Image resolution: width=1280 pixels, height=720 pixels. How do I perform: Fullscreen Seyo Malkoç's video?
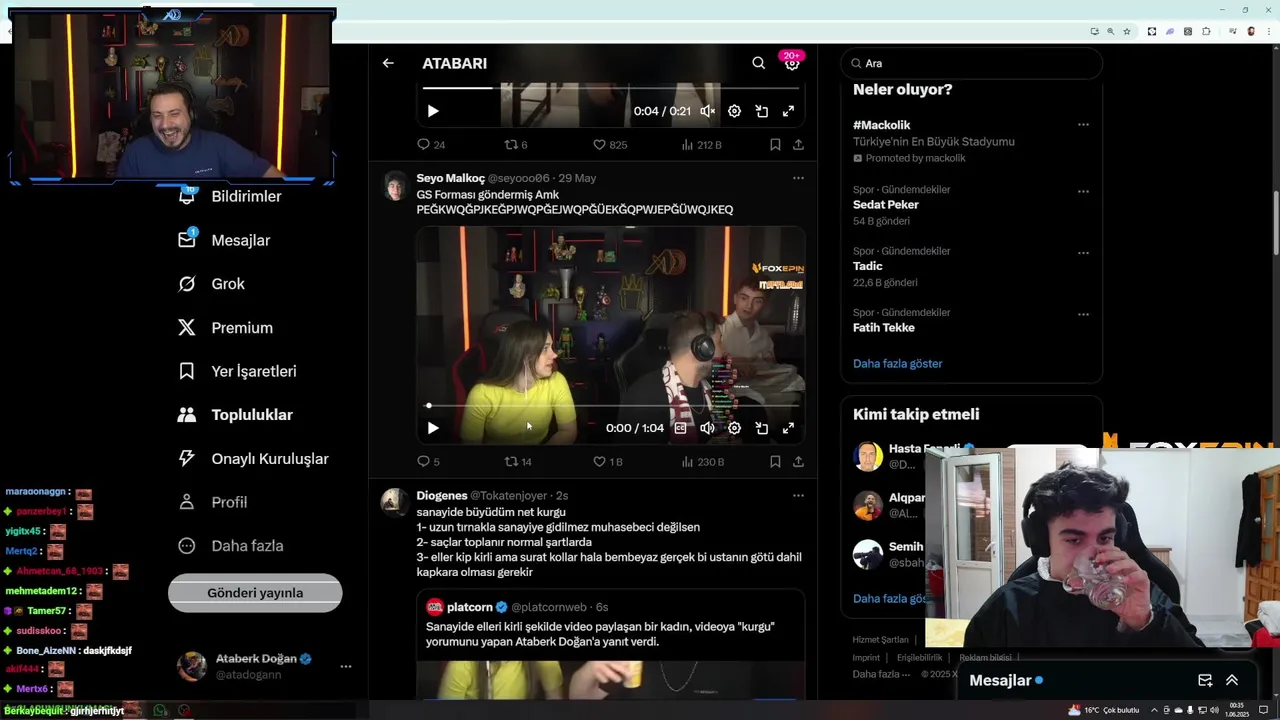pos(788,428)
